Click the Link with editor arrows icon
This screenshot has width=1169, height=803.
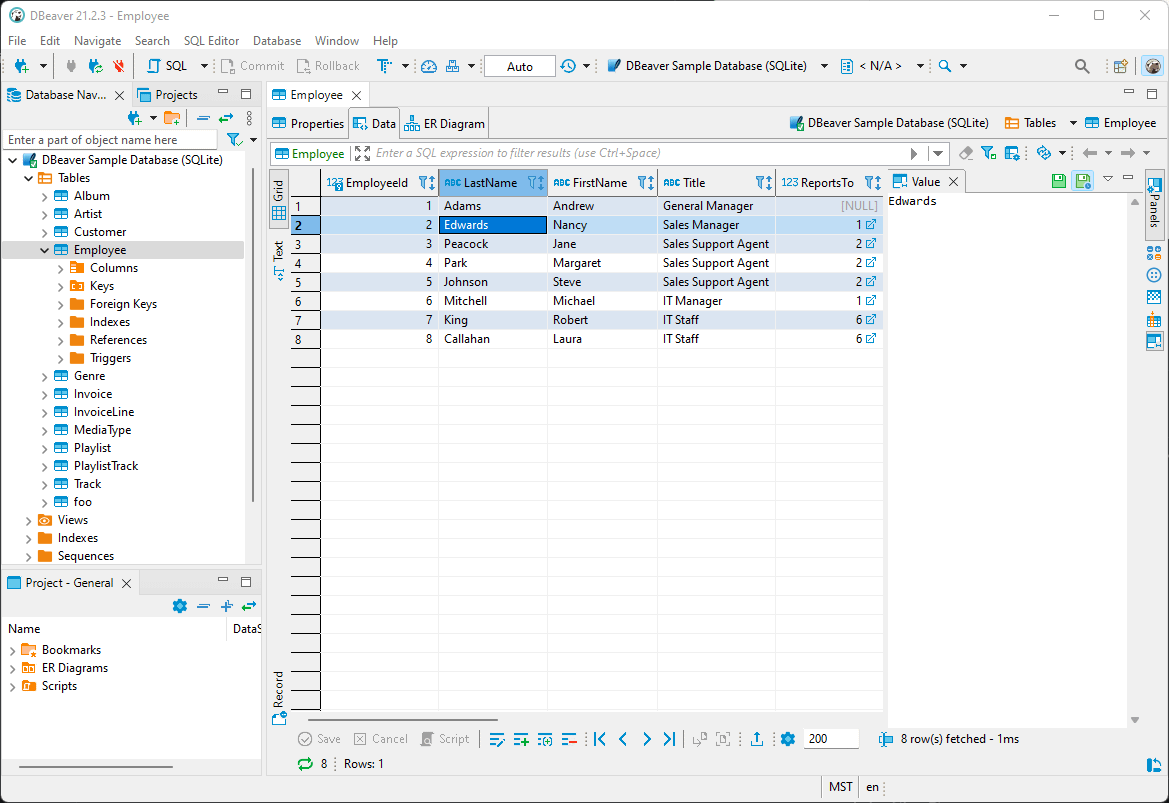coord(226,118)
